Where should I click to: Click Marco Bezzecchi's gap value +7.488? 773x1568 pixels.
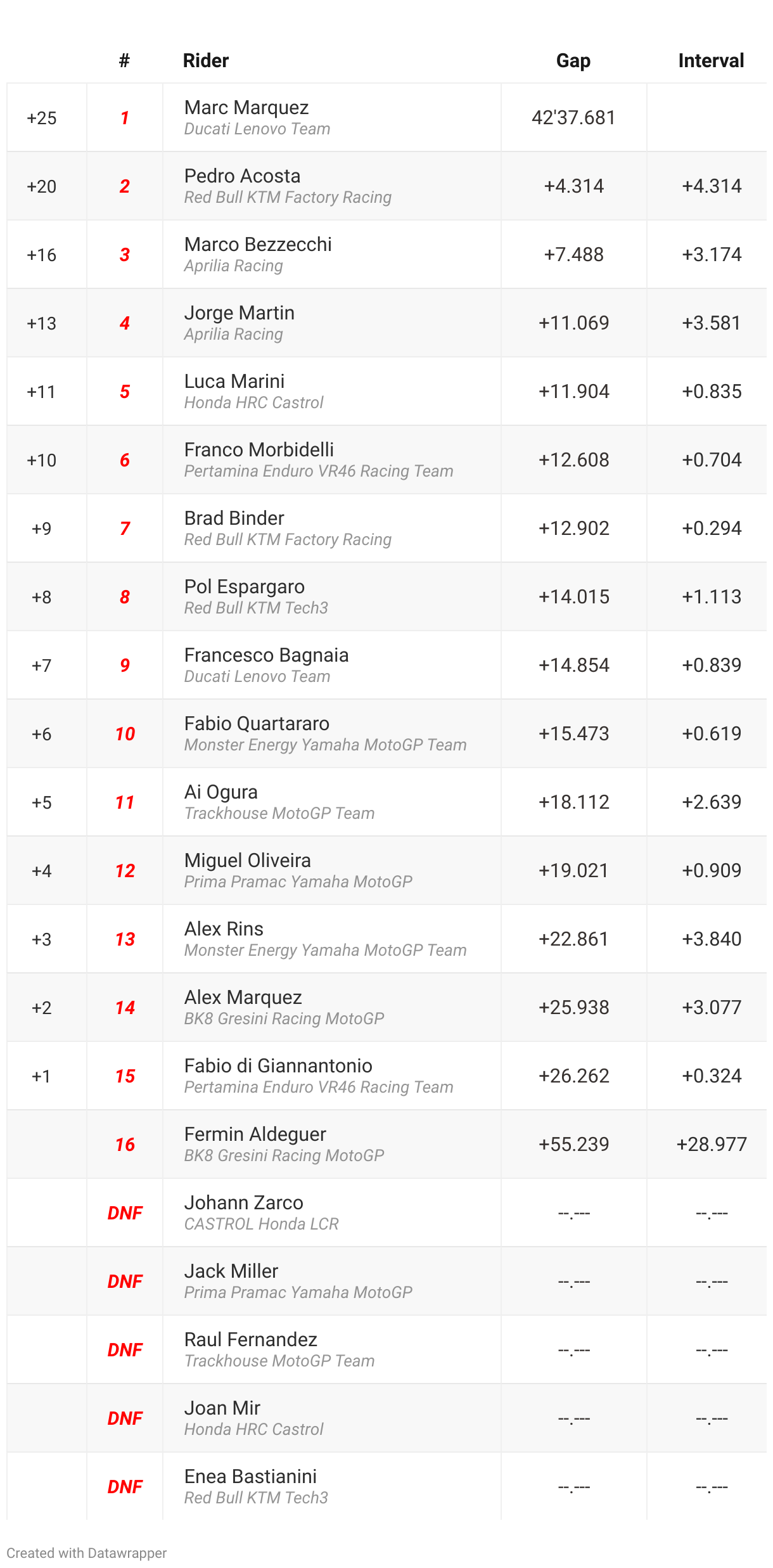click(x=573, y=254)
